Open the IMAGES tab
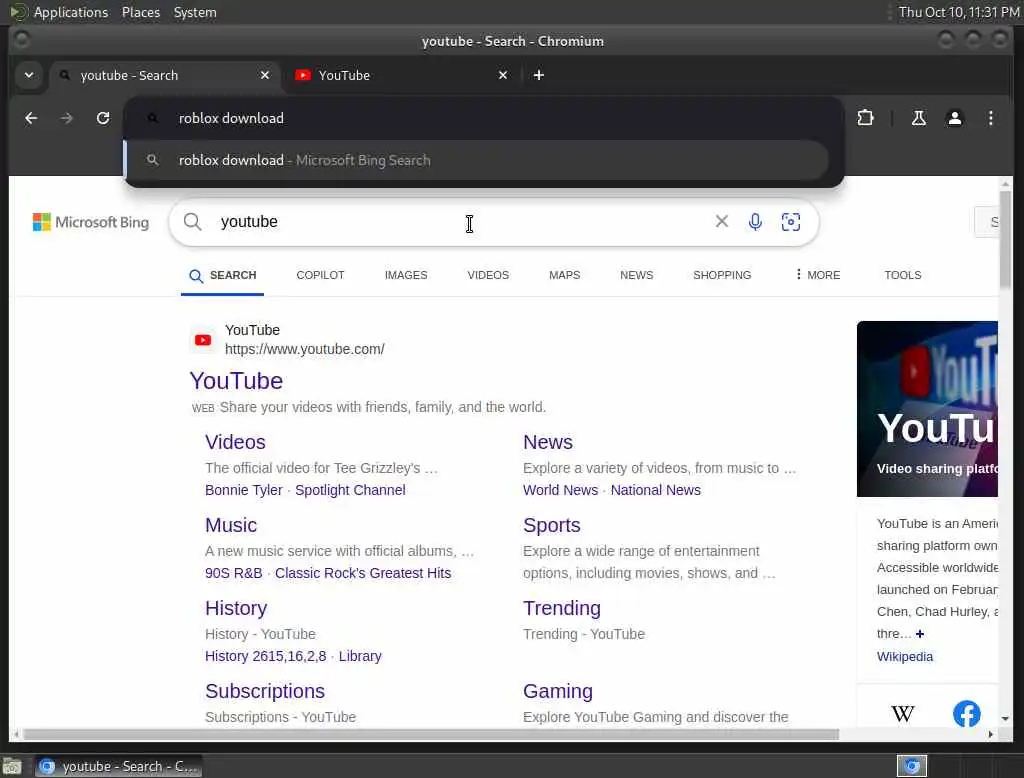 [x=406, y=275]
